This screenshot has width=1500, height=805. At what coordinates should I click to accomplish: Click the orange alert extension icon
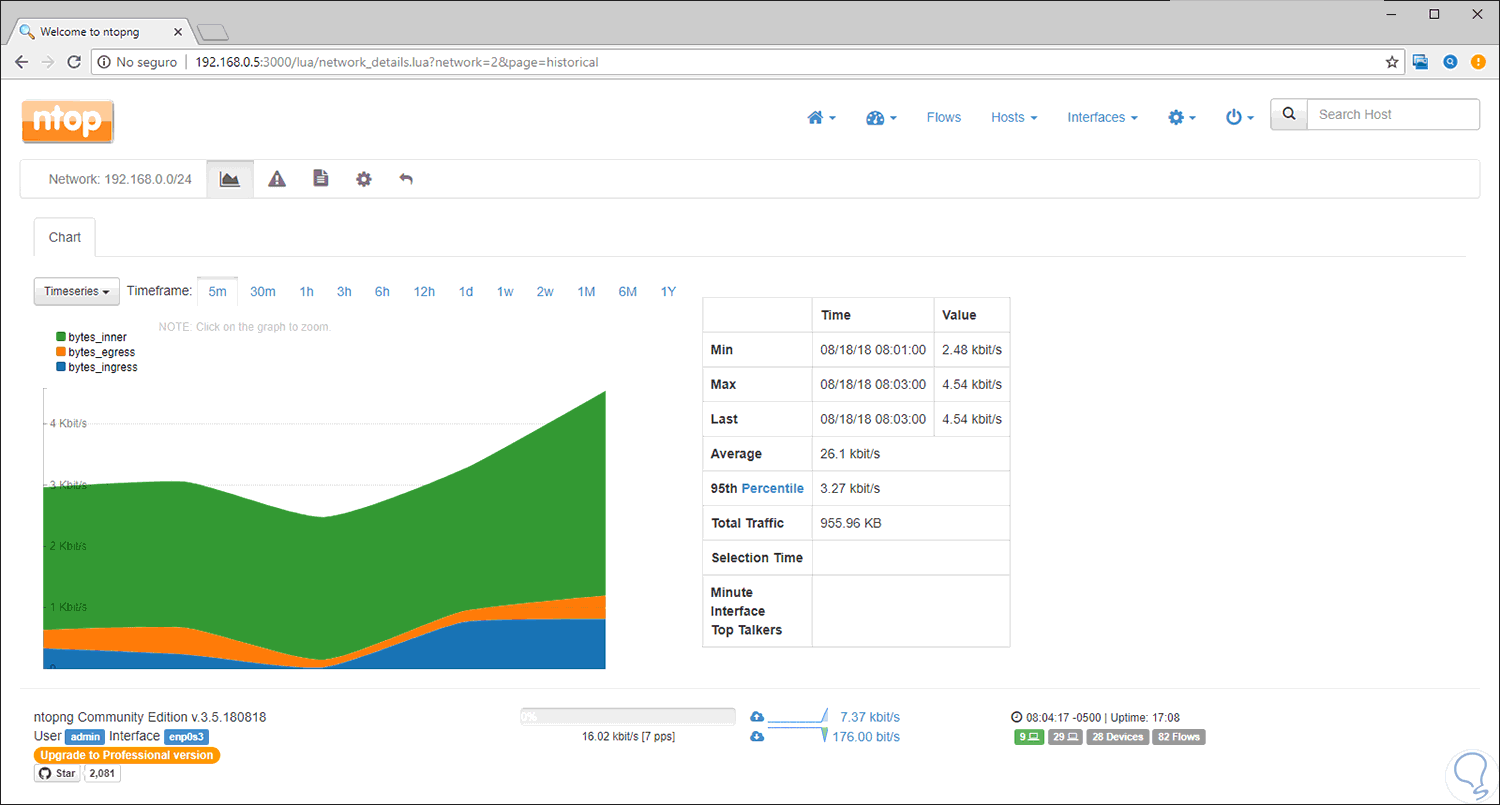(1480, 62)
